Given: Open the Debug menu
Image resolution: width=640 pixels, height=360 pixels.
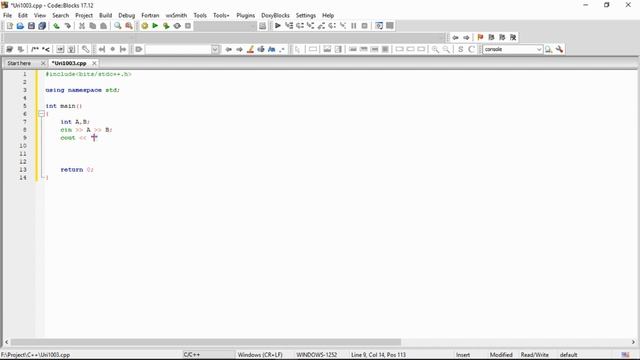Looking at the screenshot, I should coord(127,15).
